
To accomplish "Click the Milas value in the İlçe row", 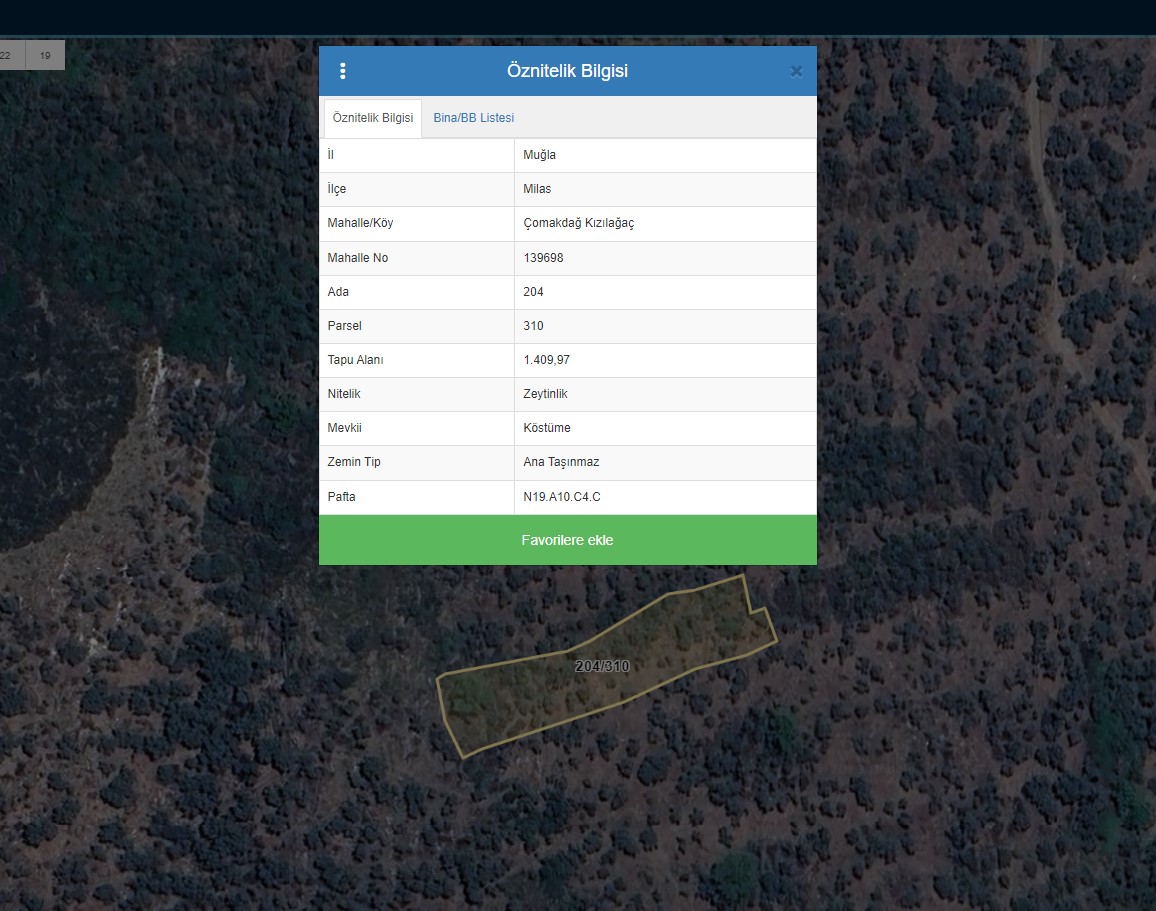I will click(537, 189).
